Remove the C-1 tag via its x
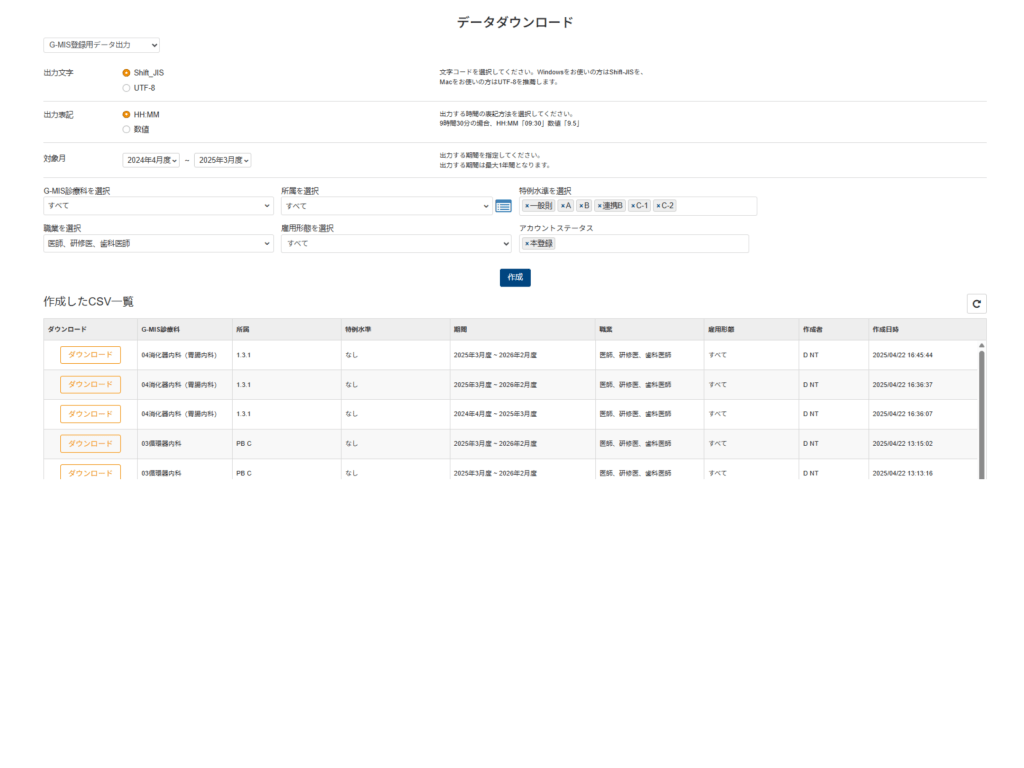Image resolution: width=1024 pixels, height=768 pixels. tap(633, 206)
